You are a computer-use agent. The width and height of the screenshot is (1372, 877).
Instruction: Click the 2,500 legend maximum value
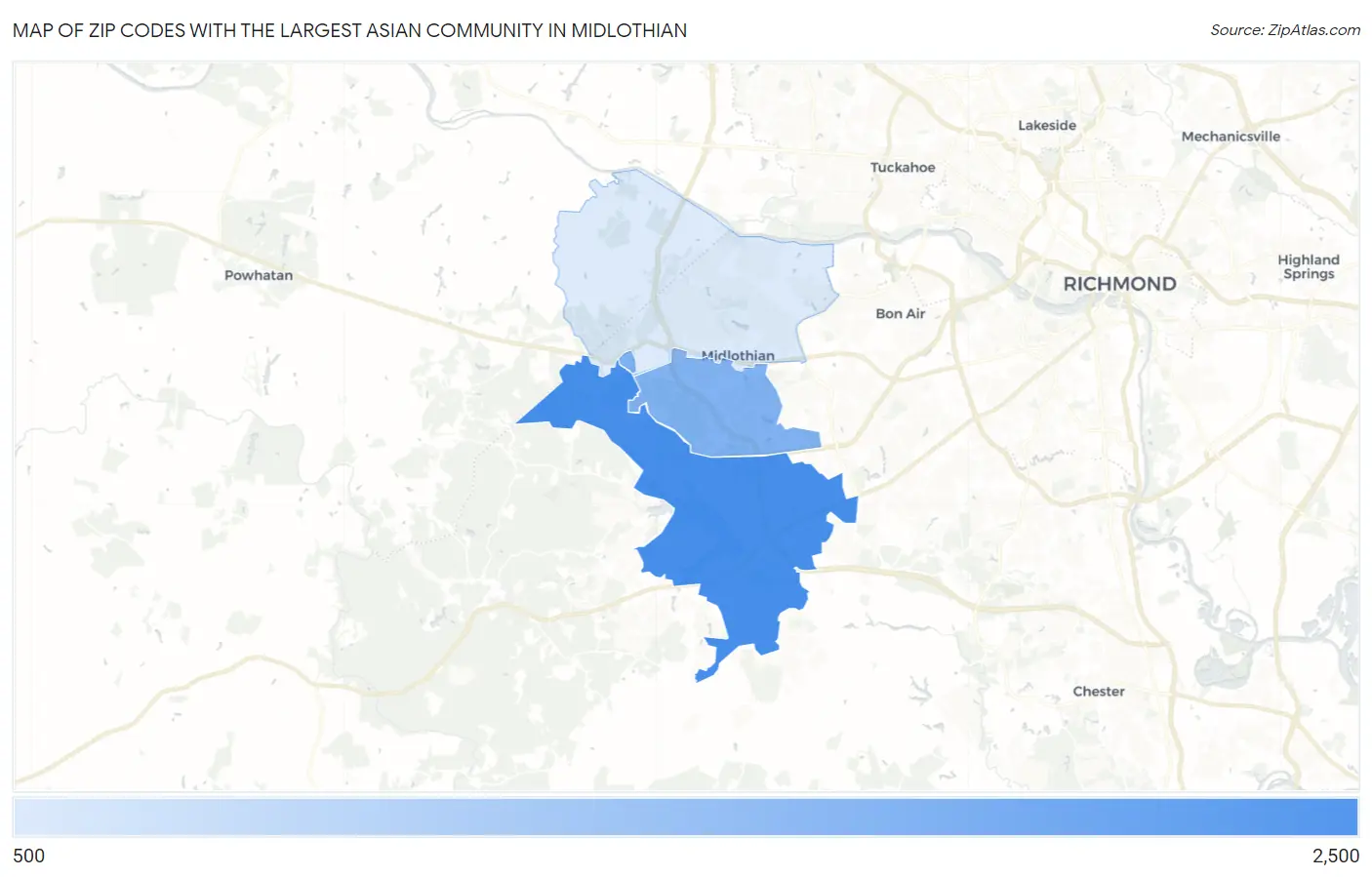1336,856
